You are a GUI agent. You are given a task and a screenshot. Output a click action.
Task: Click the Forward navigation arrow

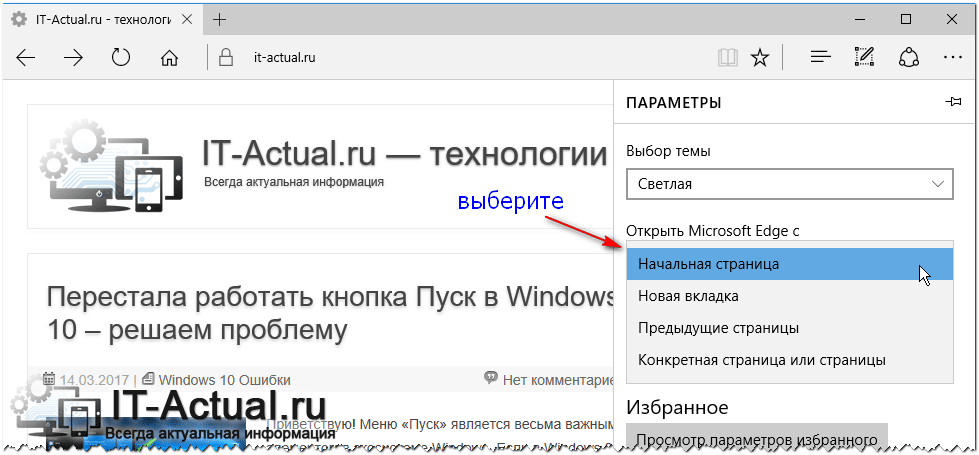(74, 58)
